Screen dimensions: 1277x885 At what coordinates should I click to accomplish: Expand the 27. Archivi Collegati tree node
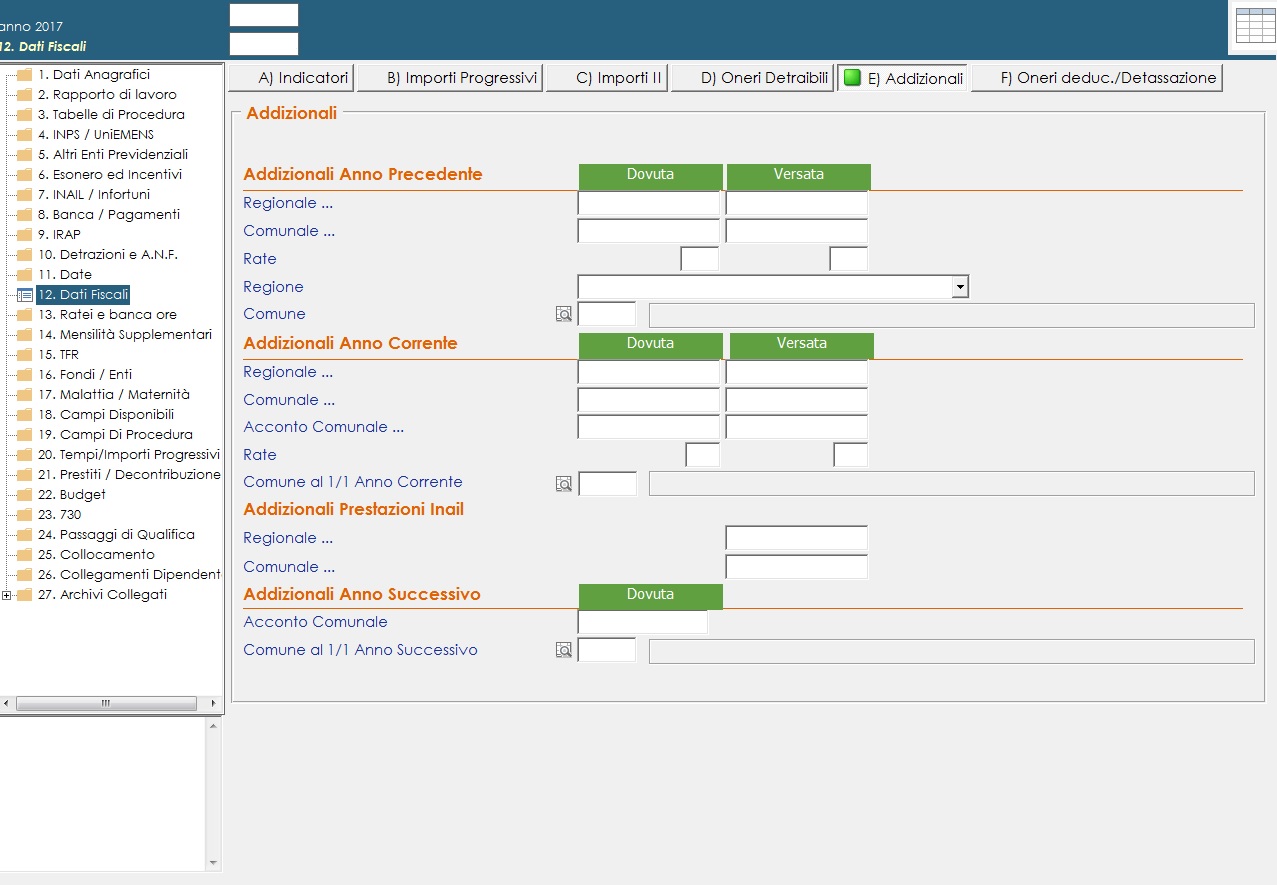coord(7,595)
